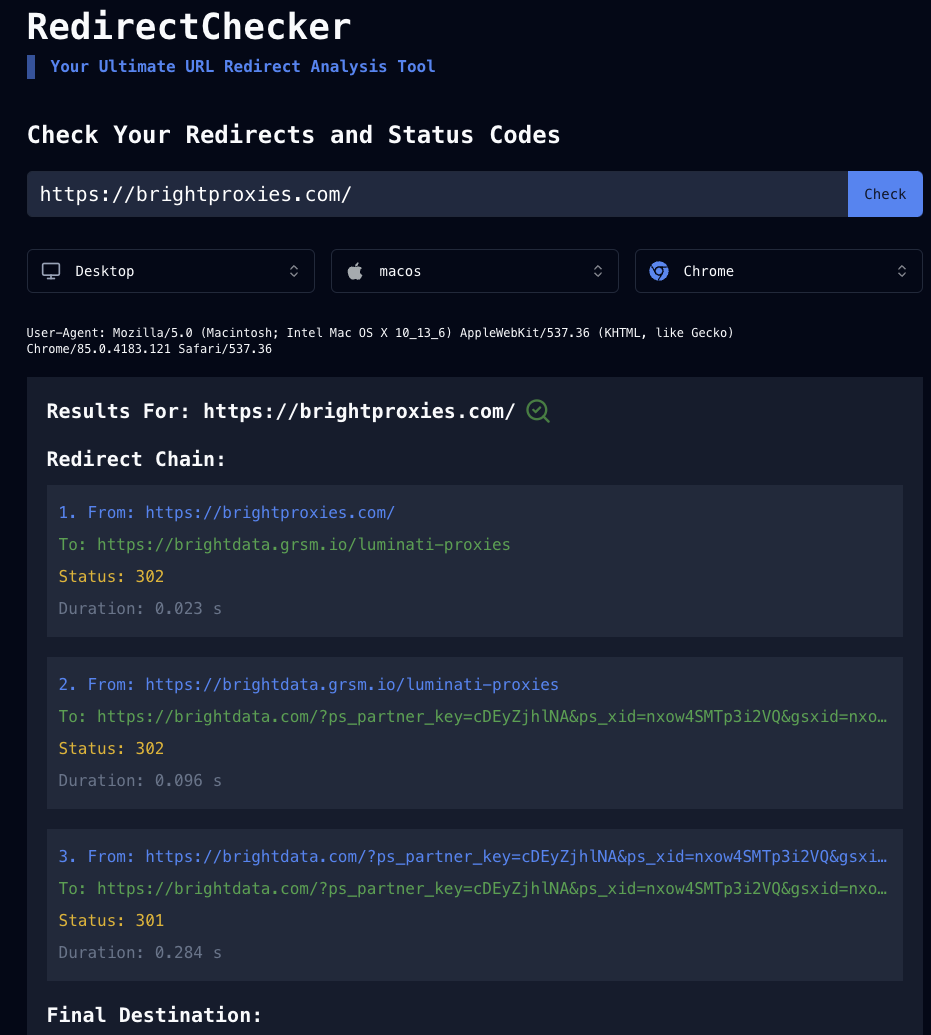Open the Desktop device dropdown
The image size is (931, 1035).
point(170,271)
